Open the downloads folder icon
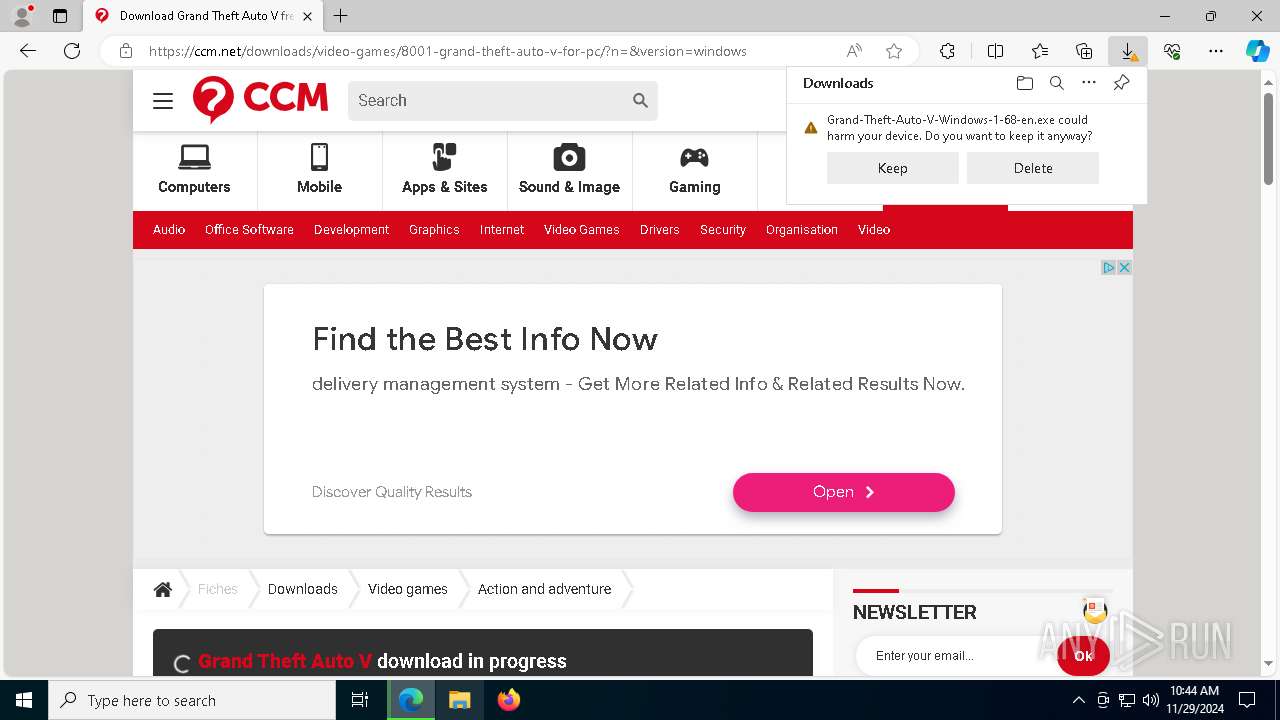Viewport: 1280px width, 720px height. click(1024, 83)
